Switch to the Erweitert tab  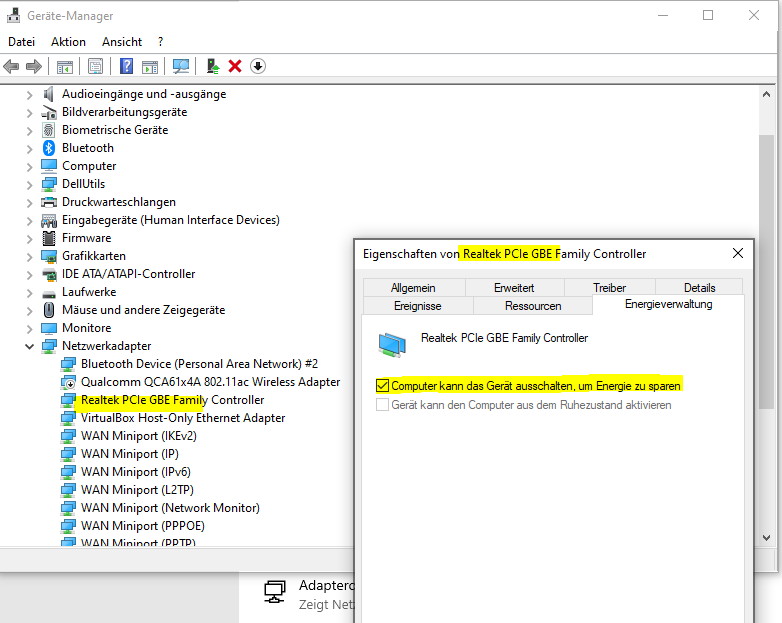coord(514,288)
